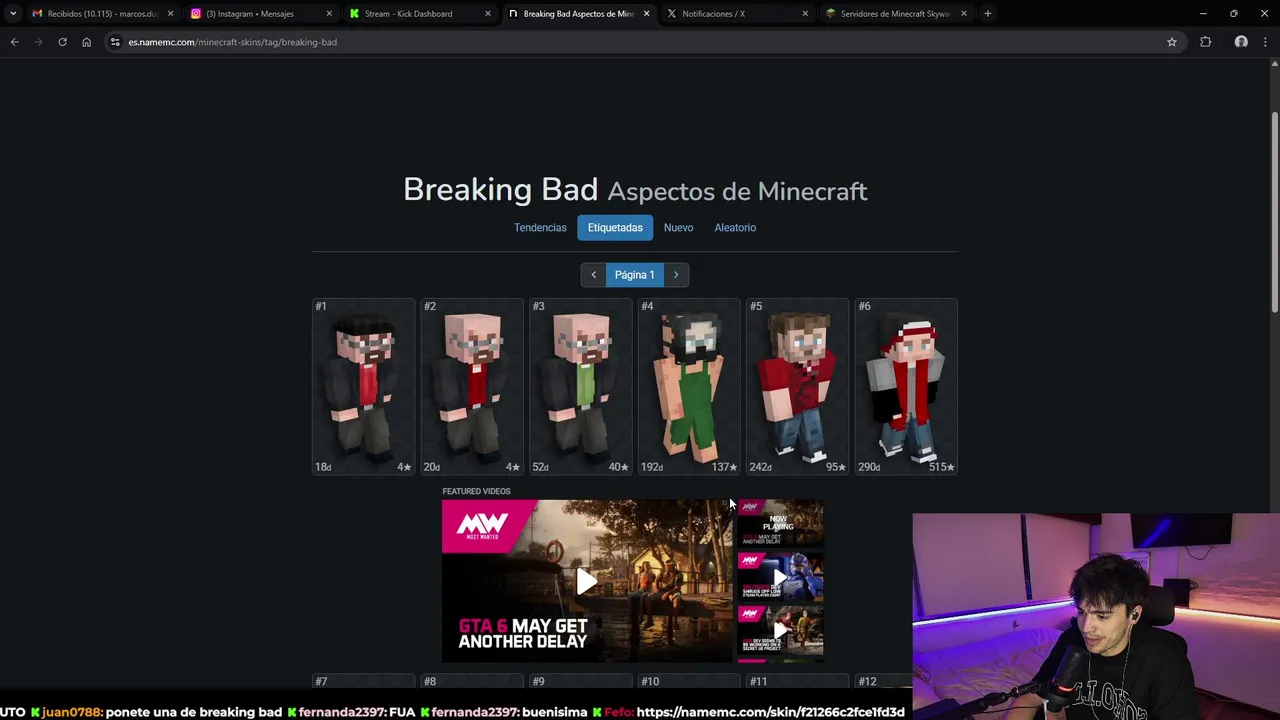Open a new tab with the plus button
The image size is (1280, 720).
point(987,14)
